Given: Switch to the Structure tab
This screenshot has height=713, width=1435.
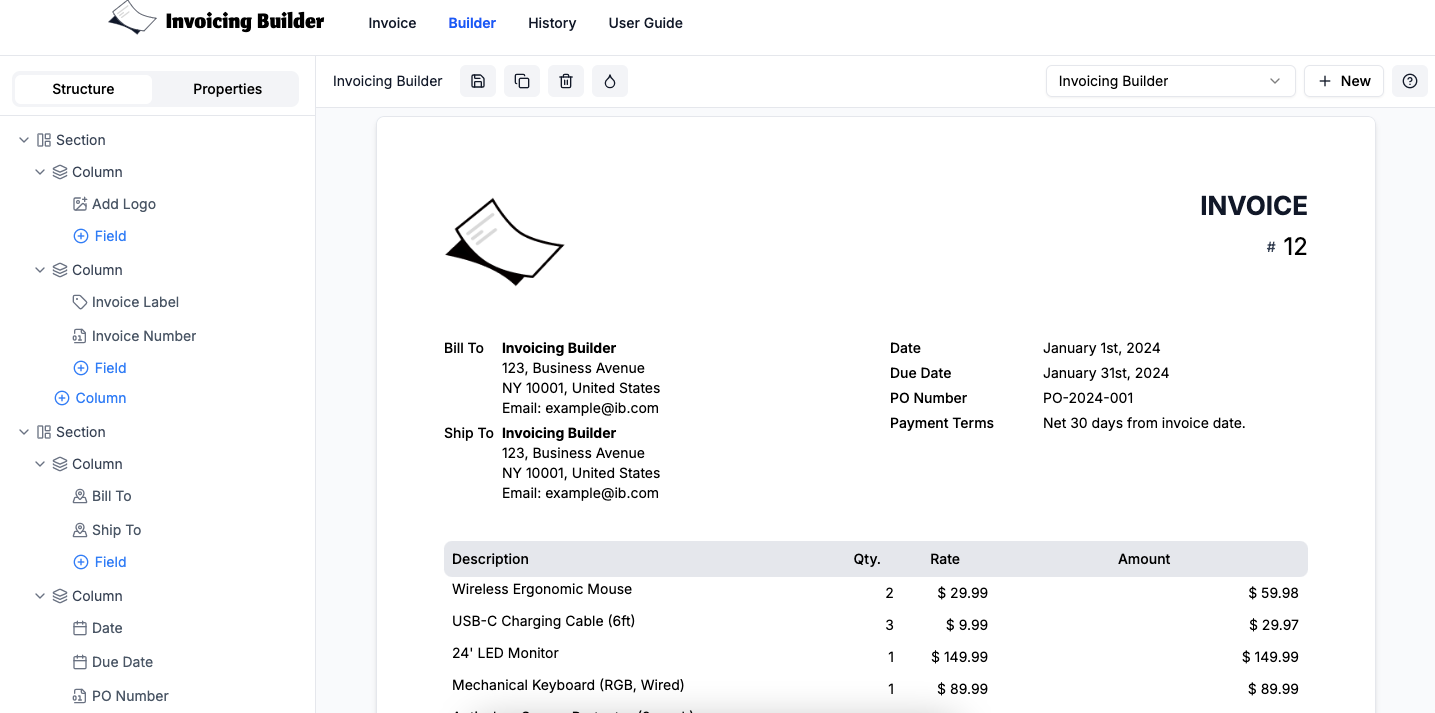Looking at the screenshot, I should coord(83,89).
